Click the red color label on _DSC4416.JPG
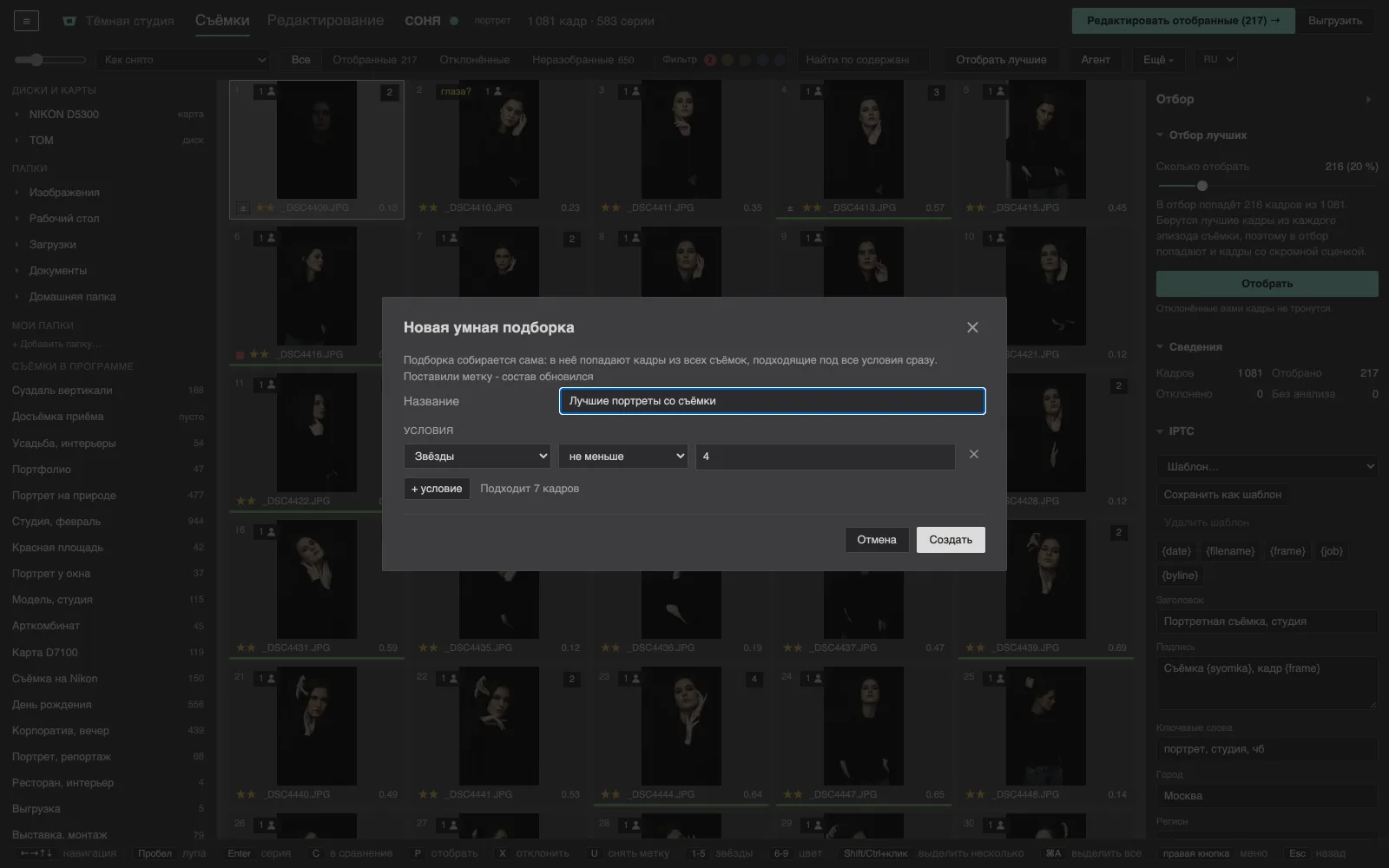The image size is (1389, 868). (240, 355)
